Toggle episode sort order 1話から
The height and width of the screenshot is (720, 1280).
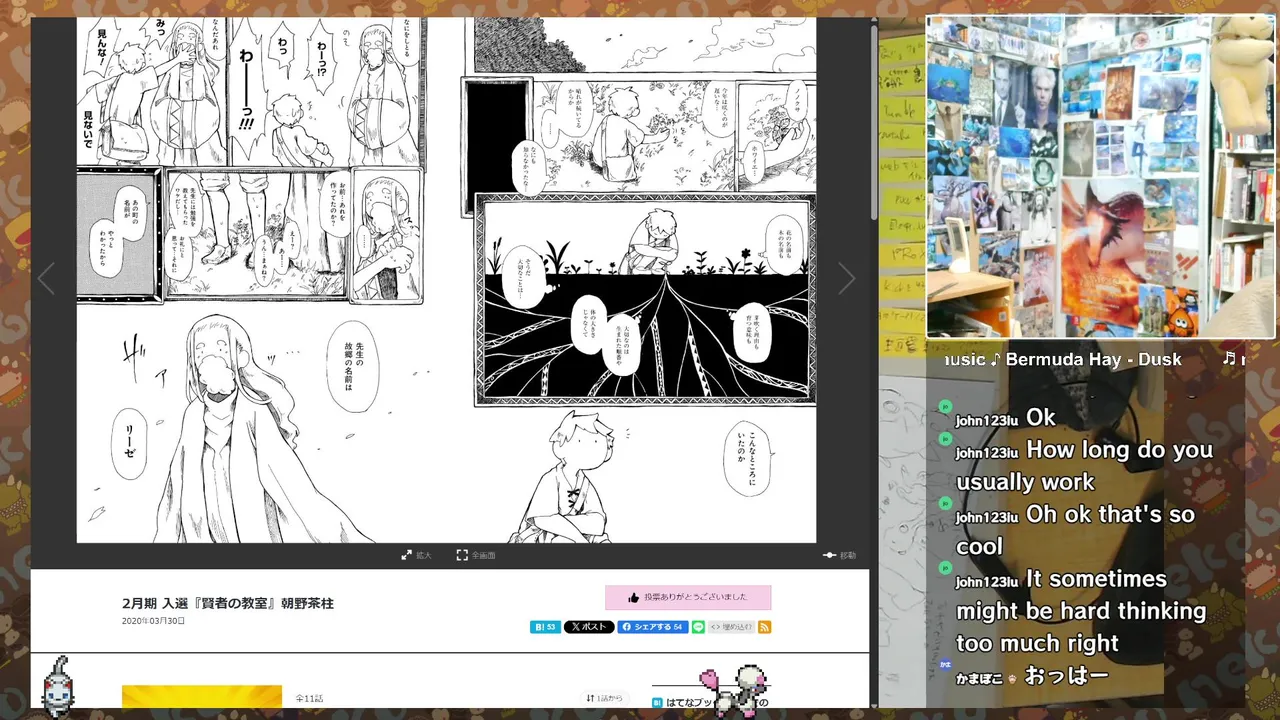click(604, 698)
